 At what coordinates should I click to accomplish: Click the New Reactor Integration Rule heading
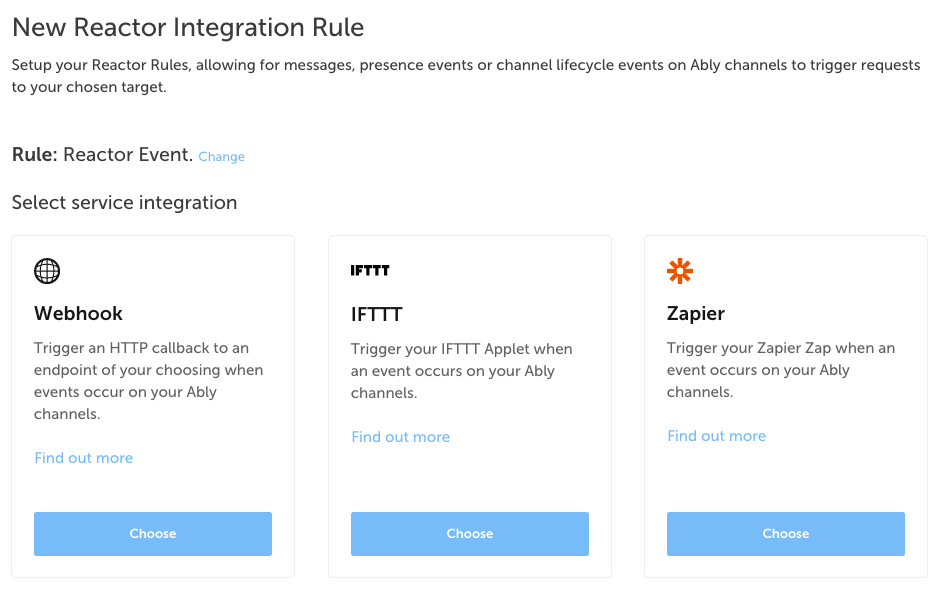(x=188, y=28)
